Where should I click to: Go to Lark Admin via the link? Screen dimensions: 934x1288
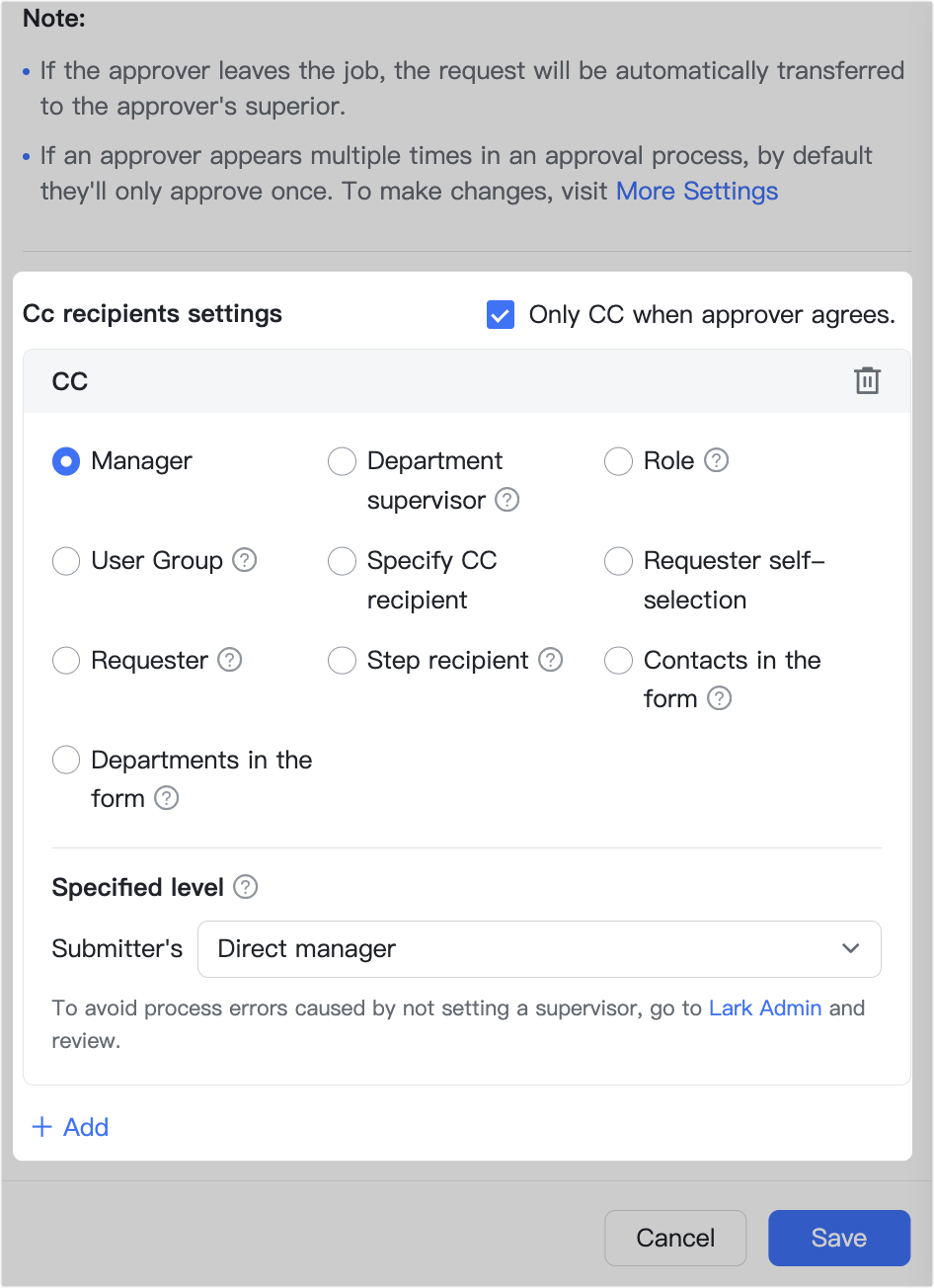click(x=764, y=1007)
